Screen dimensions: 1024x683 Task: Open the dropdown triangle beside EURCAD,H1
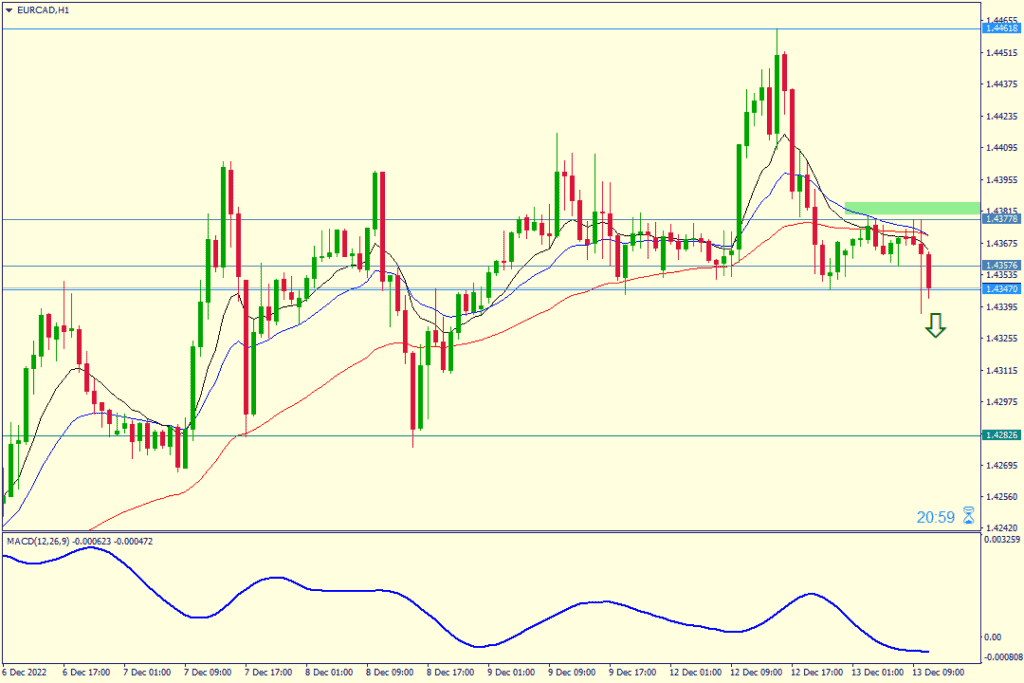tap(9, 8)
